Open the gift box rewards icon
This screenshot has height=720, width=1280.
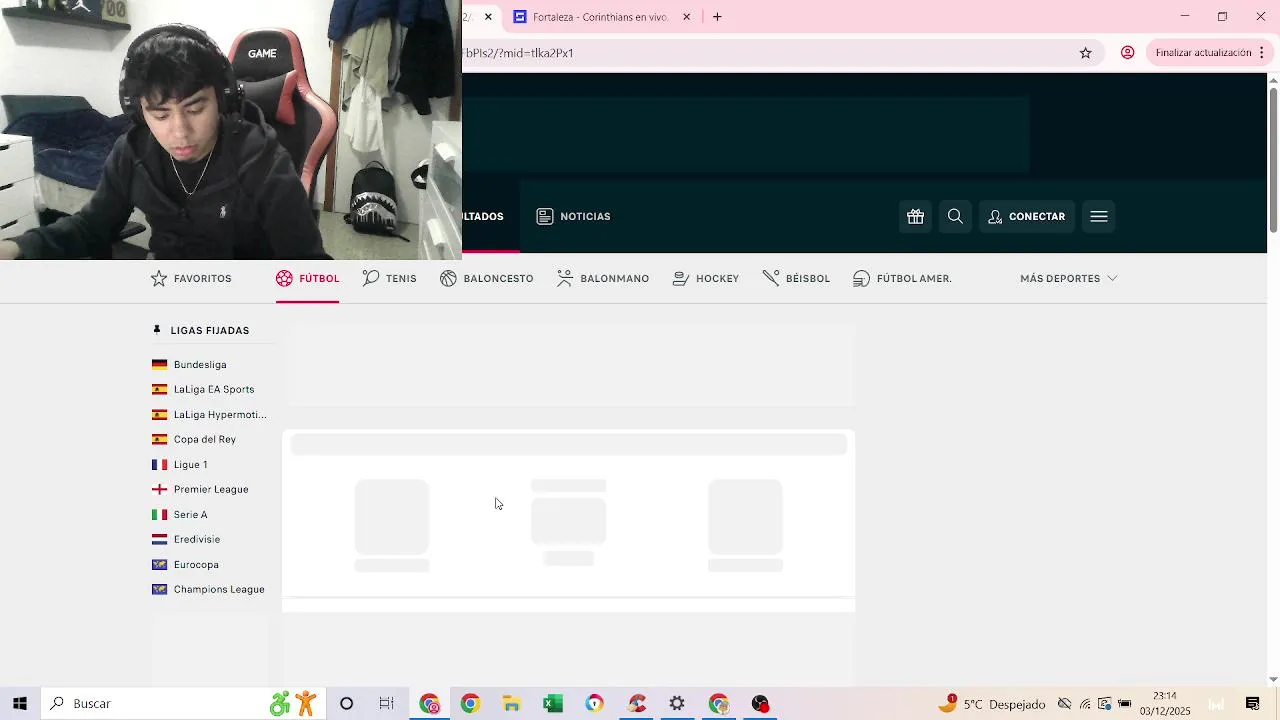(915, 216)
